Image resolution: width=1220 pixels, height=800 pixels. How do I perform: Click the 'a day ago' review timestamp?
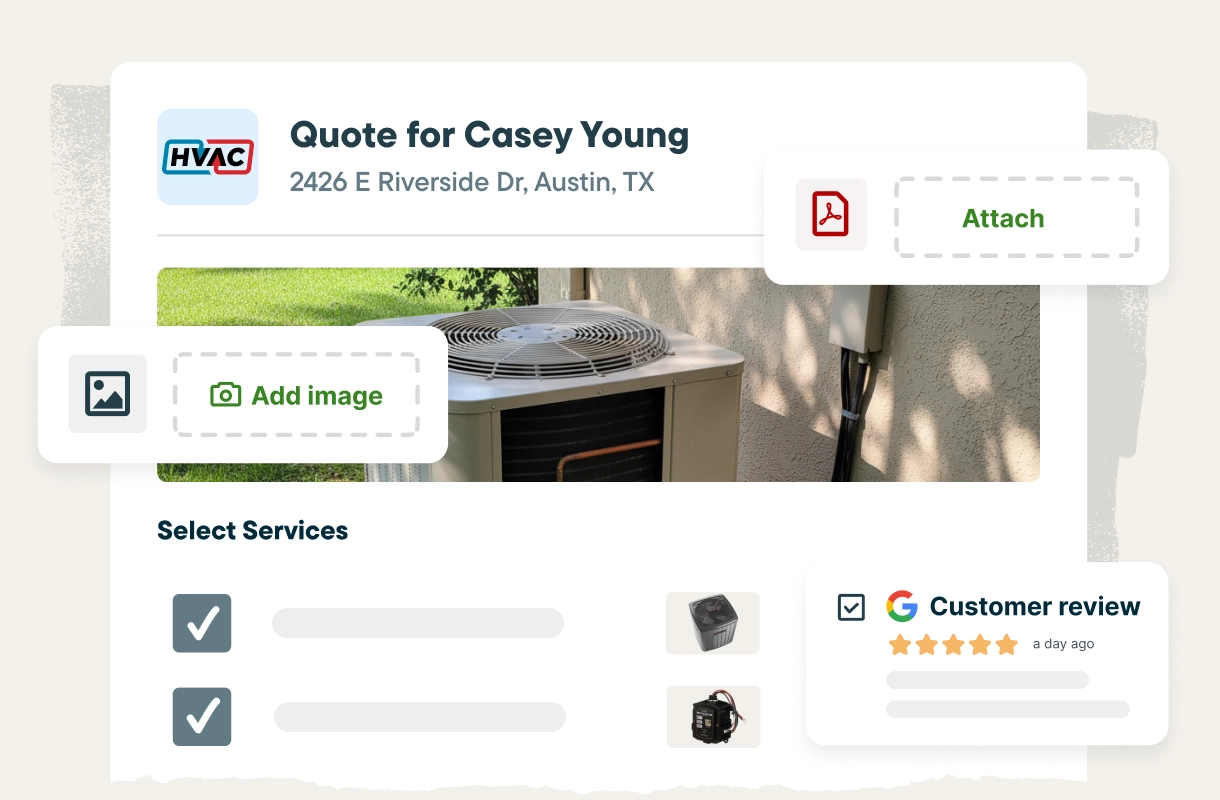(x=1063, y=644)
